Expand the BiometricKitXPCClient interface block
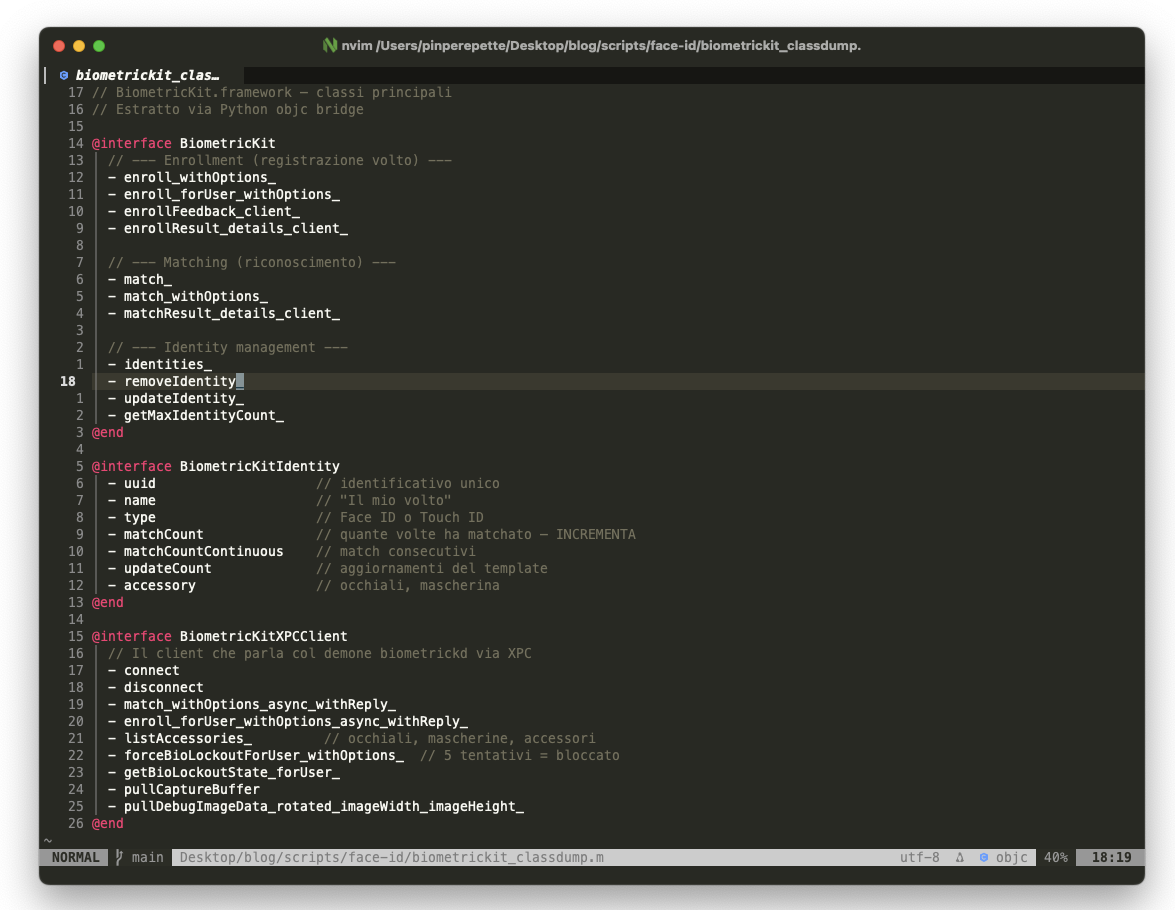Viewport: 1175px width, 910px height. [217, 636]
